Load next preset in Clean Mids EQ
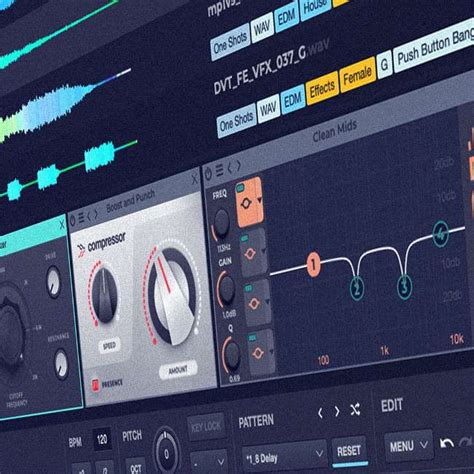This screenshot has width=474, height=474. coord(238,166)
